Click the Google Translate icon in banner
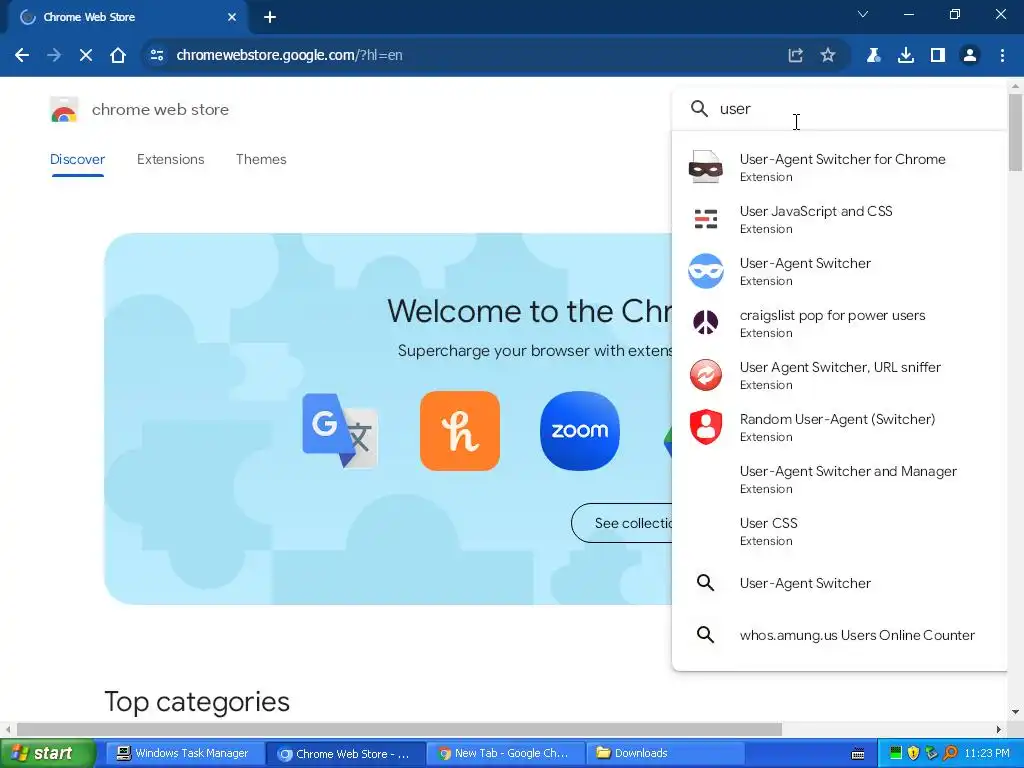Image resolution: width=1024 pixels, height=768 pixels. pos(340,431)
